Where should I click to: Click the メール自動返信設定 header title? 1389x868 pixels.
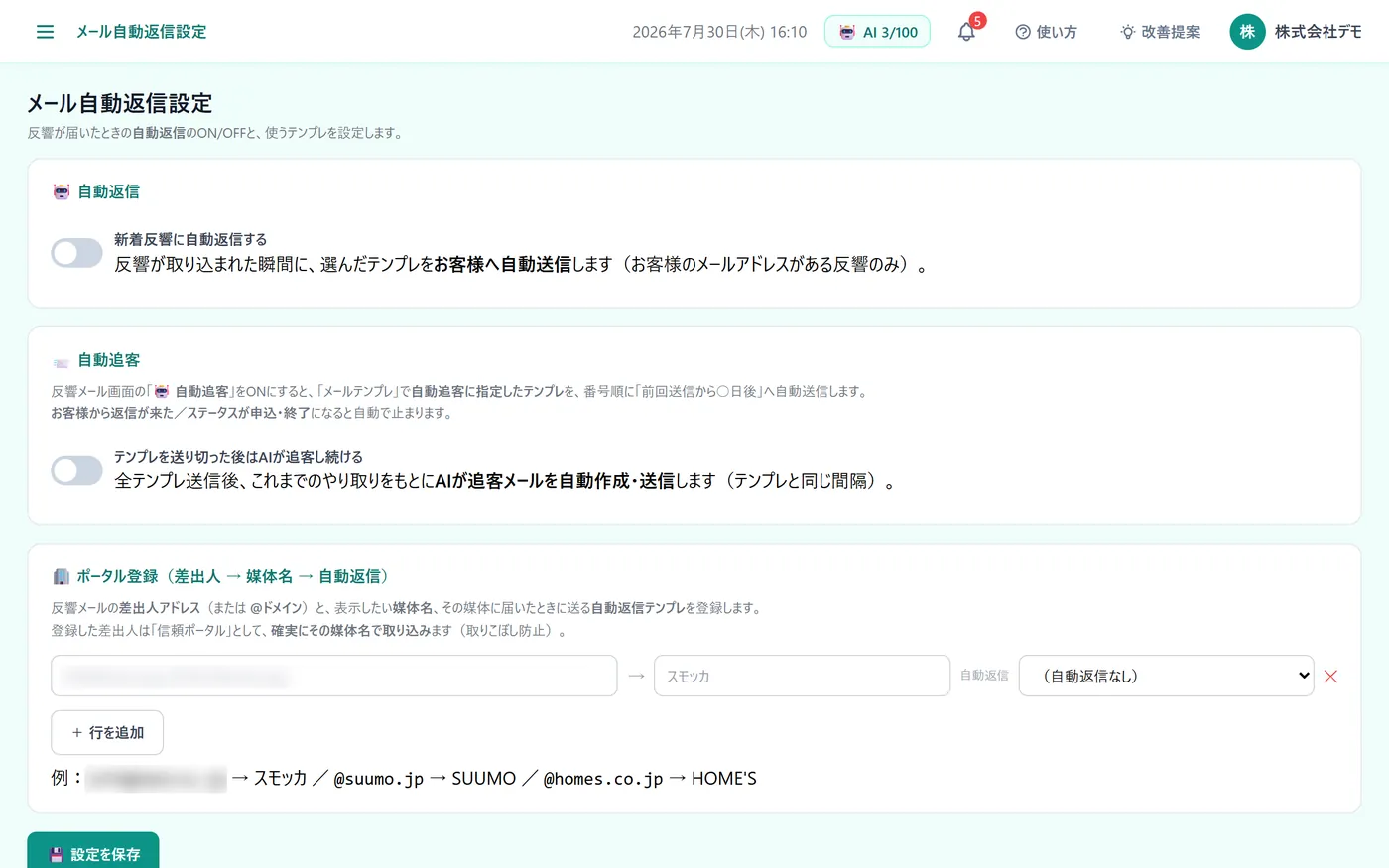coord(142,32)
